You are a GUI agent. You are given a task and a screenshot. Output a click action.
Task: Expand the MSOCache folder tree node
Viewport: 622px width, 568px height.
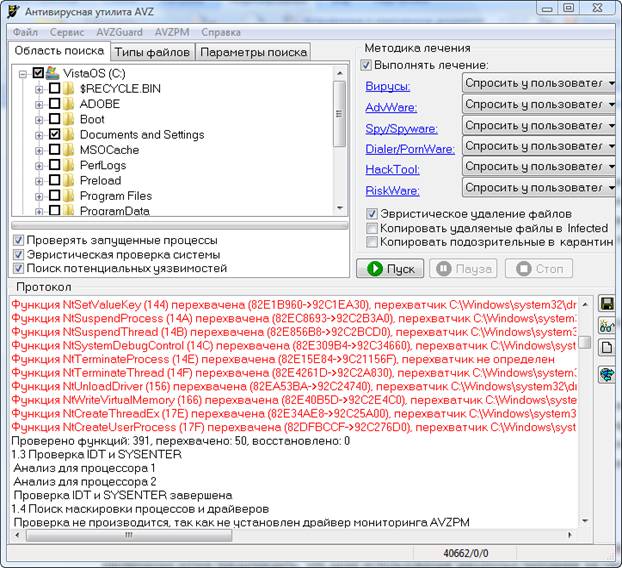coord(39,151)
